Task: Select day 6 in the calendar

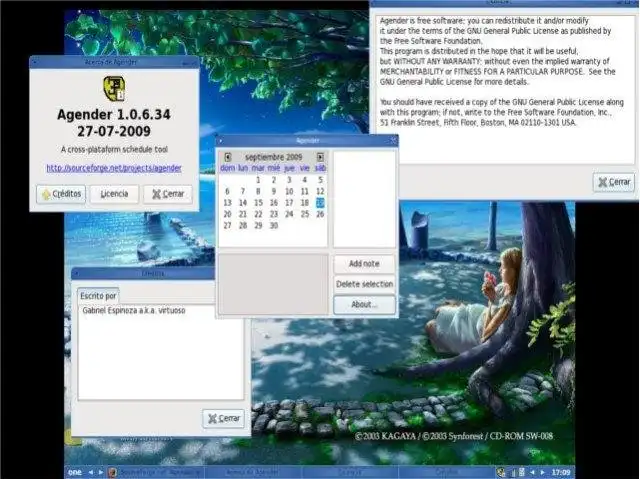Action: click(x=227, y=191)
